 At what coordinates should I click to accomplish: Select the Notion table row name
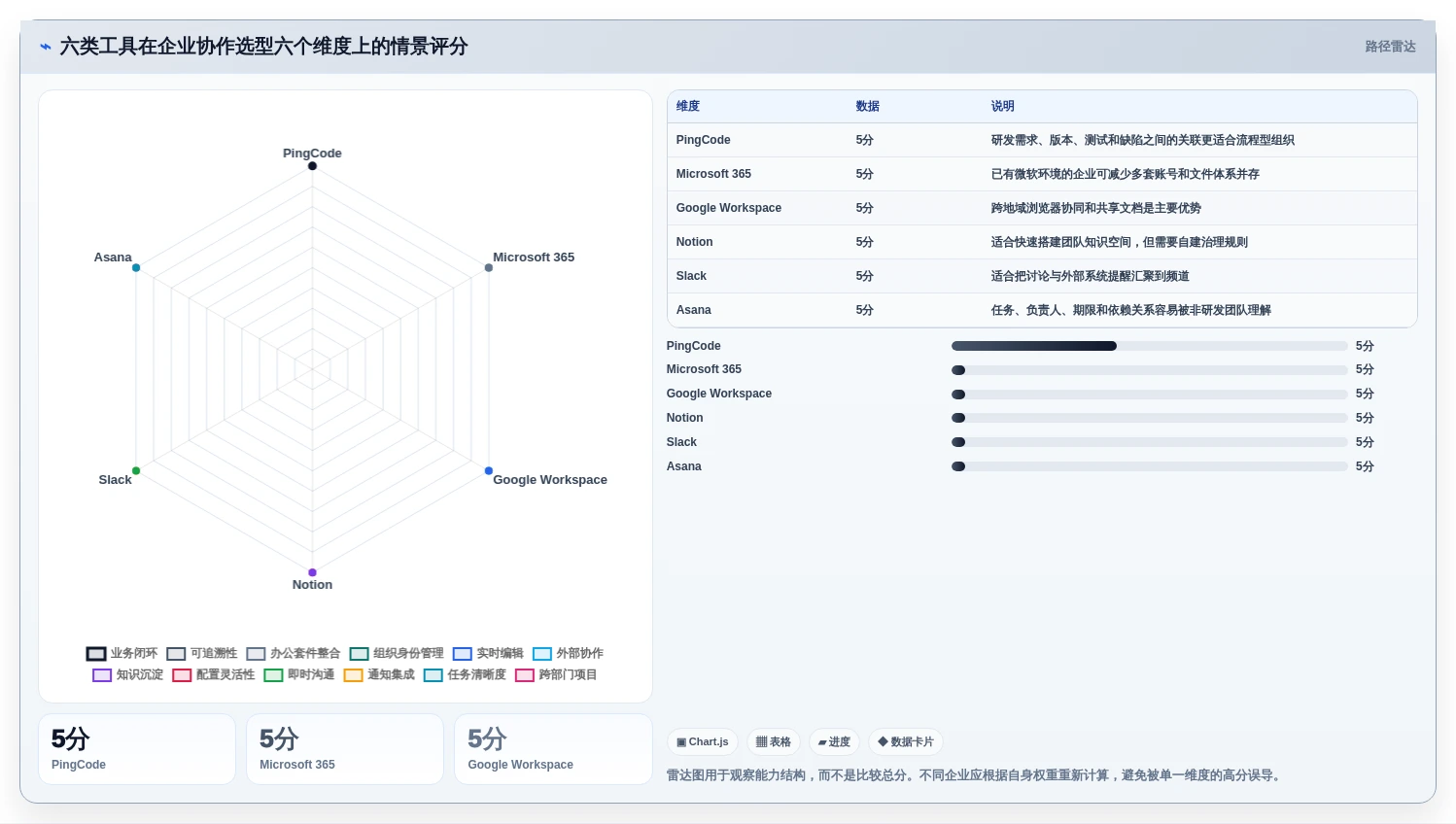[x=694, y=242]
